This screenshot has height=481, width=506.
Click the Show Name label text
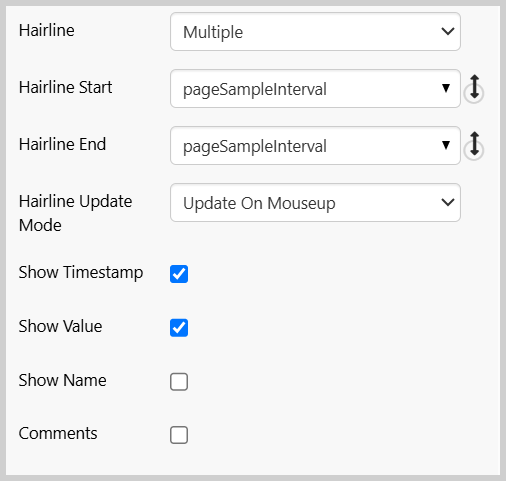coord(63,380)
